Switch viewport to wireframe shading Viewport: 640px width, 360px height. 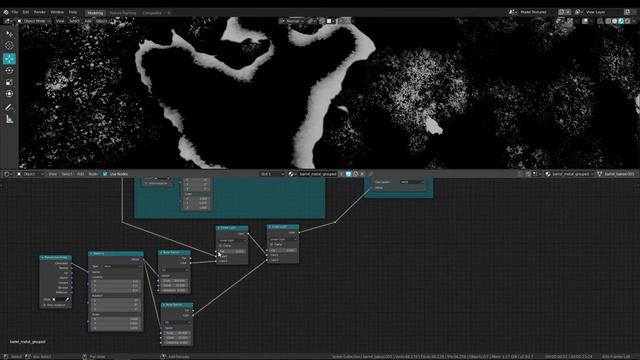608,21
